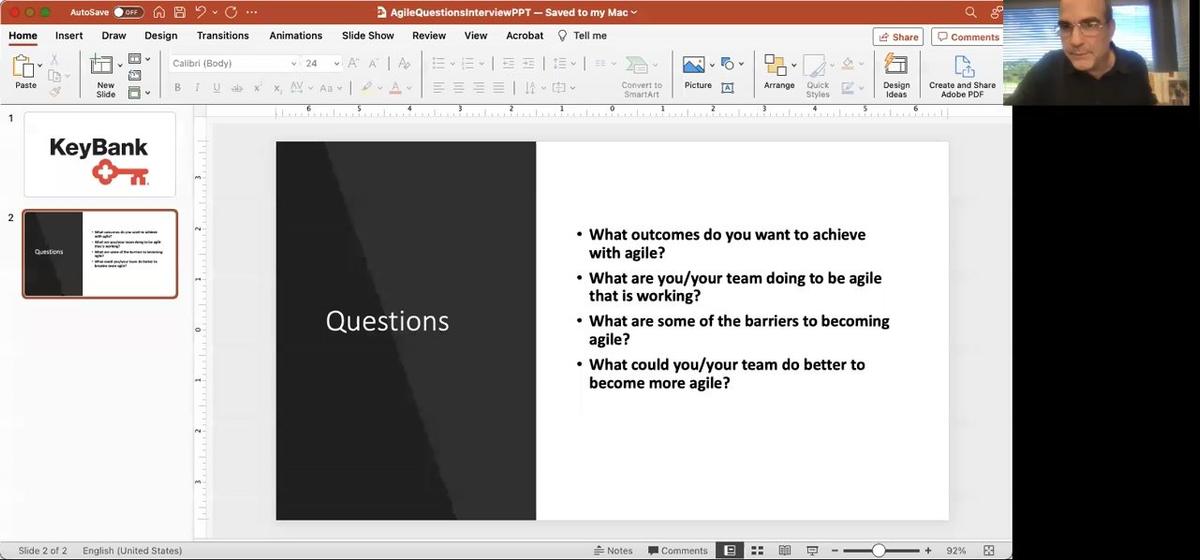Click fit slide to window icon
The width and height of the screenshot is (1200, 560).
(989, 550)
